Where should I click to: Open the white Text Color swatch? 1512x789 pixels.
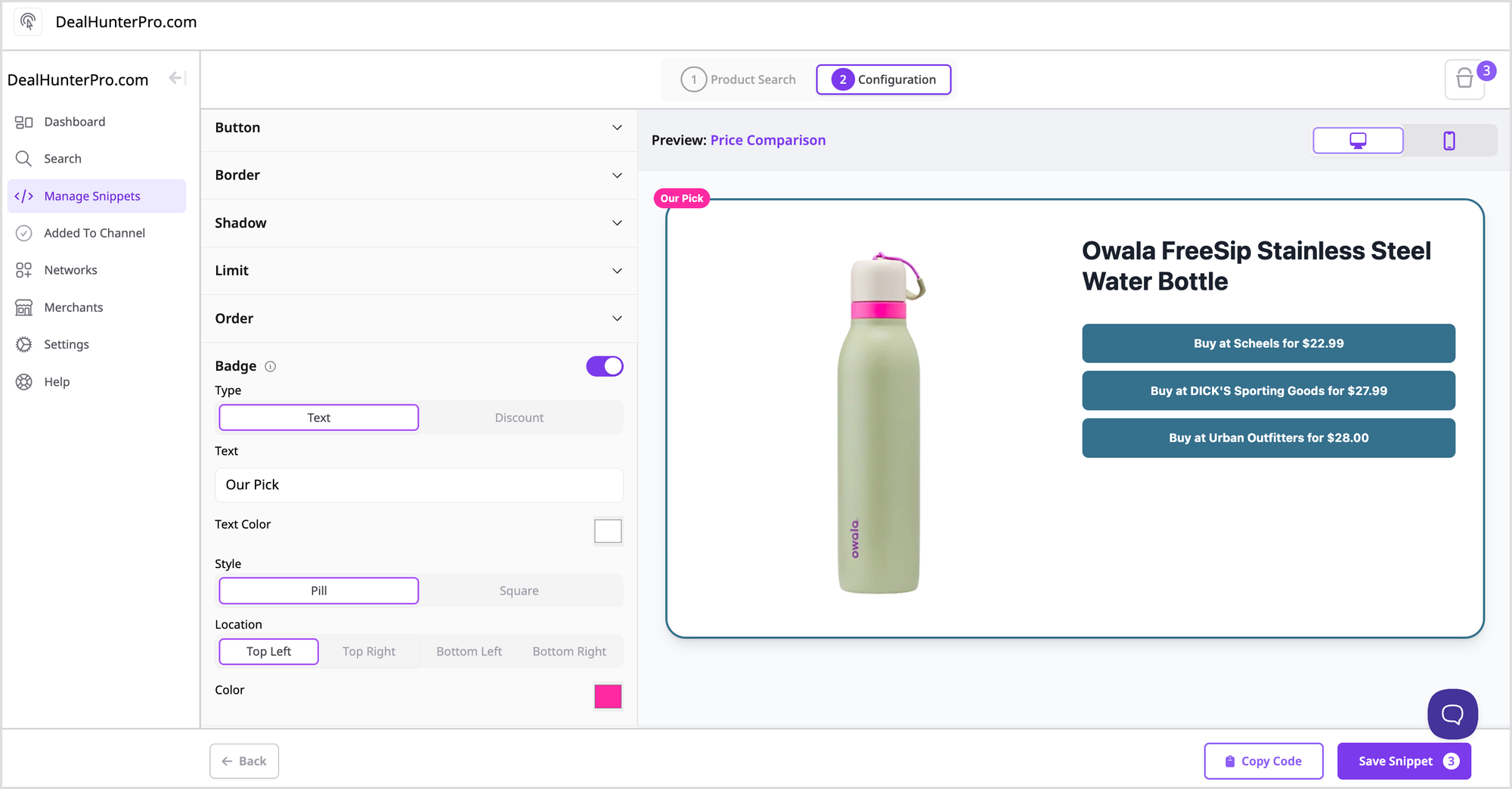pyautogui.click(x=608, y=531)
